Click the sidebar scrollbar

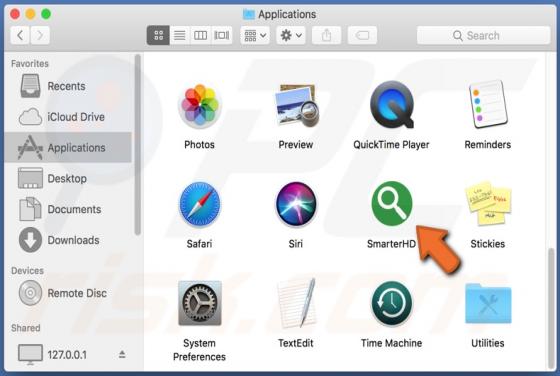pos(138,145)
